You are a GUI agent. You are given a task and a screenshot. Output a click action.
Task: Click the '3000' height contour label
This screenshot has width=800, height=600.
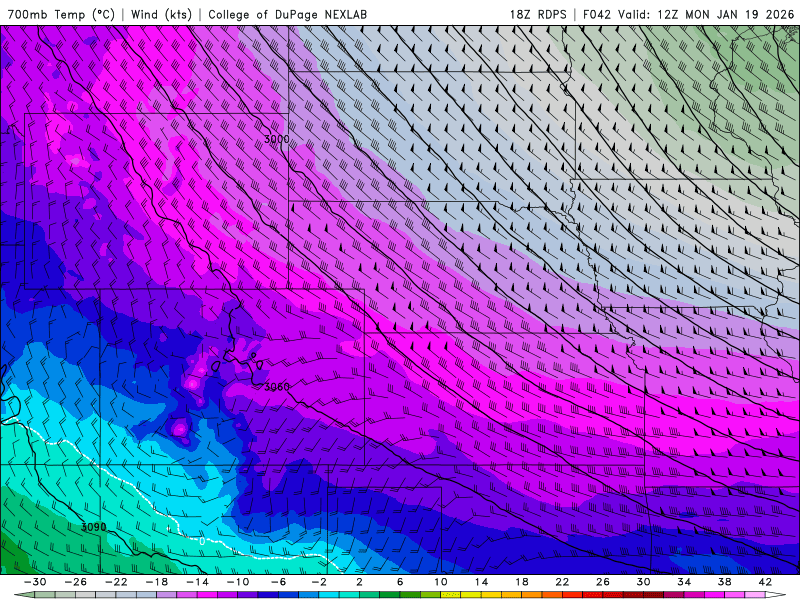click(x=277, y=139)
